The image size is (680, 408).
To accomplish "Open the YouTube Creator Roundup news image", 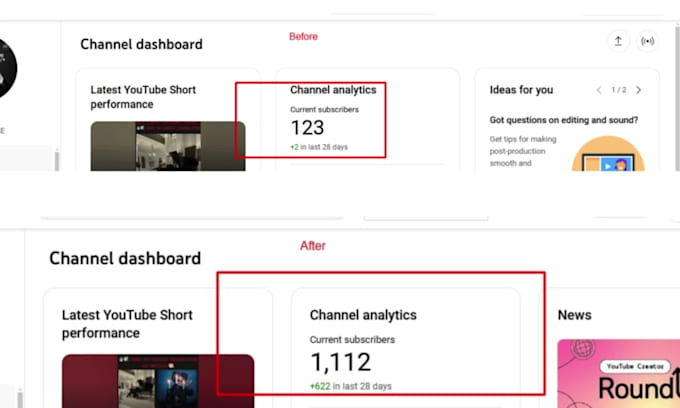I will 618,374.
